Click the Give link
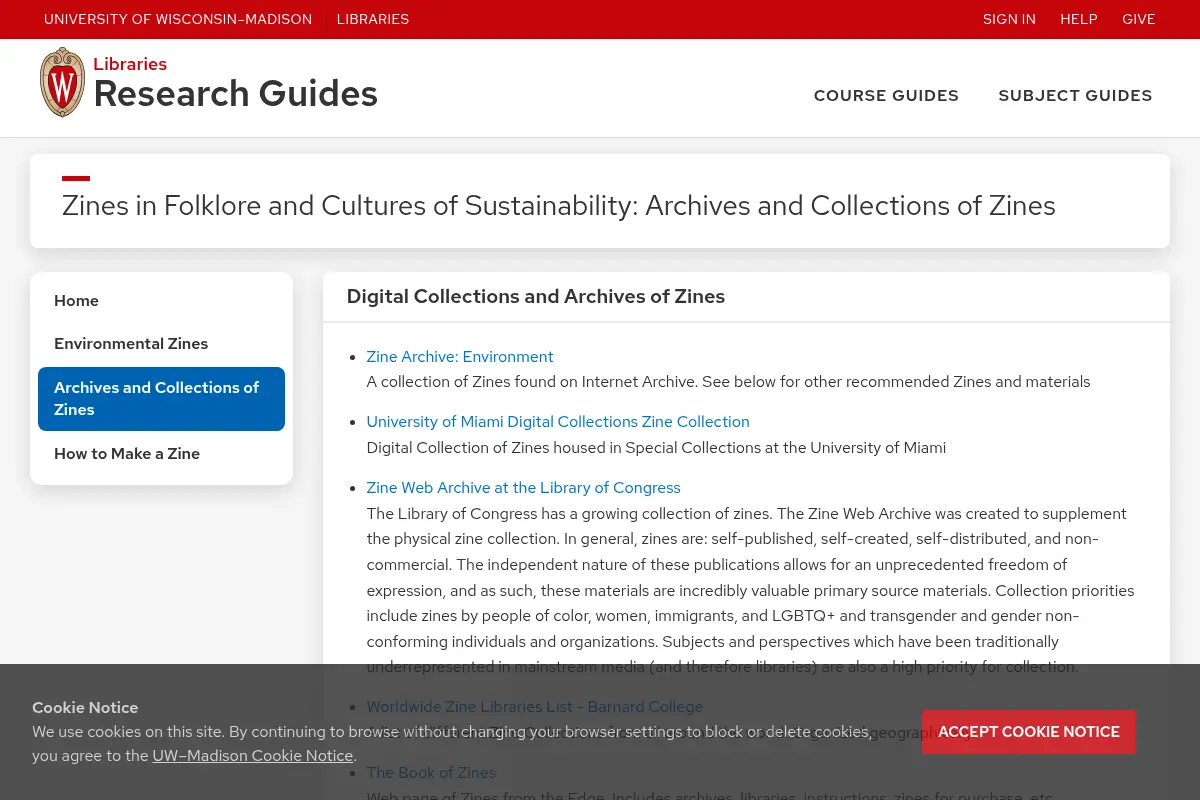The height and width of the screenshot is (800, 1200). (1139, 19)
